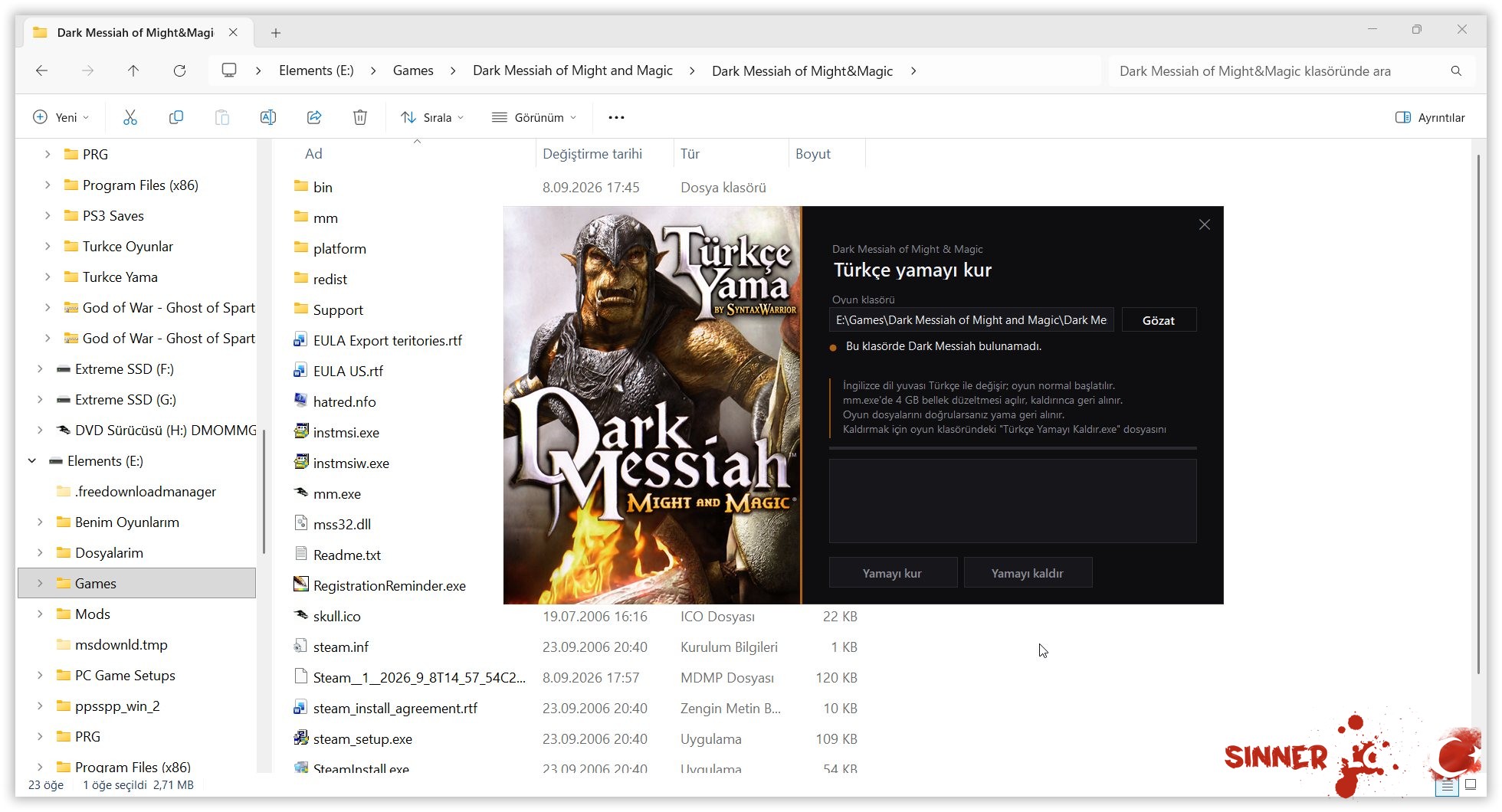Close the Türkçe yama installer dialog
Screen dimensions: 1502x812
1205,224
